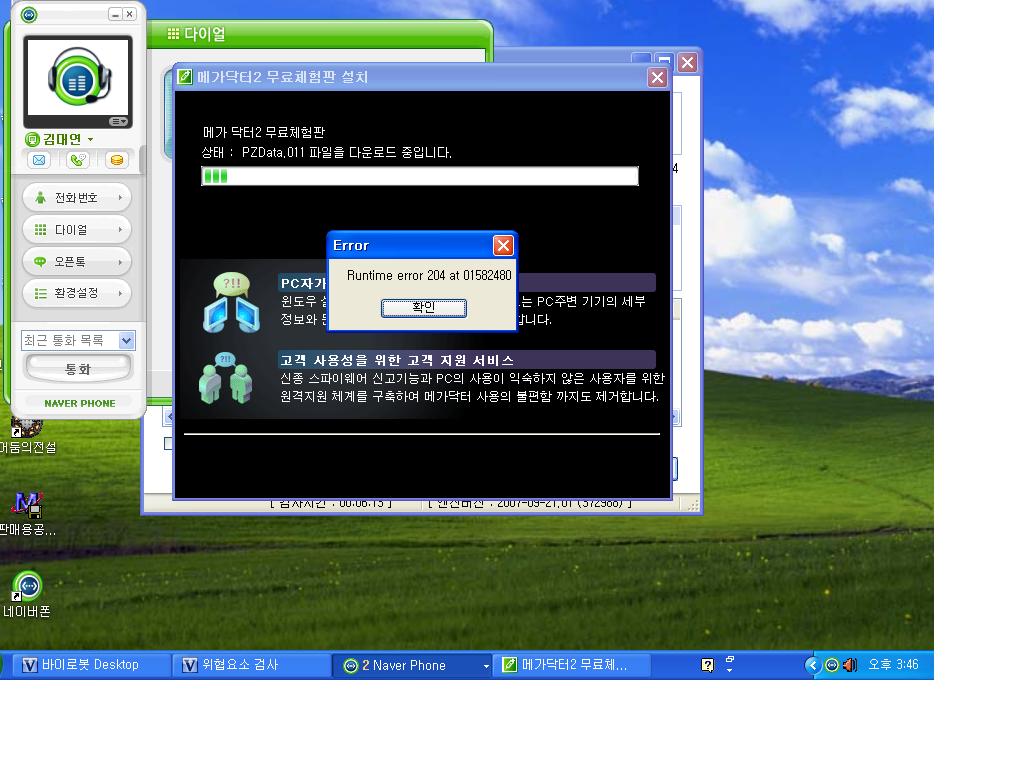Viewport: 1024px width, 768px height.
Task: Click the PZData.011 download status text
Action: [x=327, y=153]
